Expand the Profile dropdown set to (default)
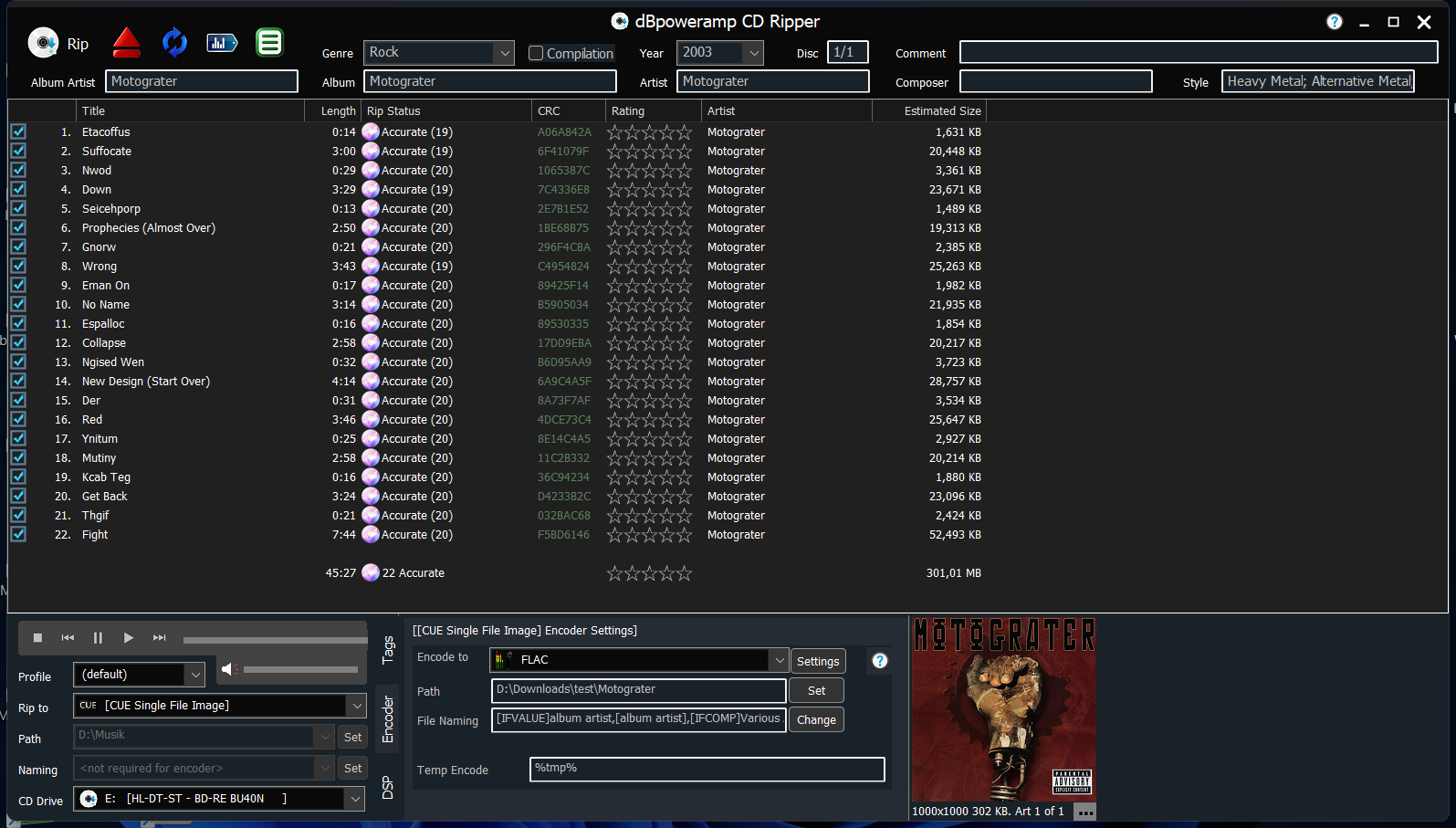This screenshot has height=828, width=1456. pyautogui.click(x=194, y=675)
